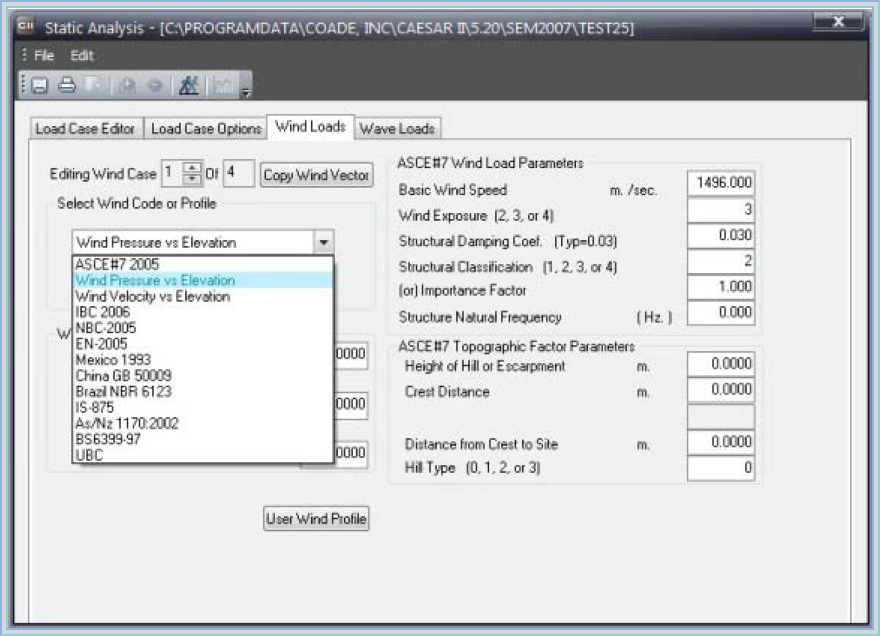Screen dimensions: 880x636
Task: Click the Basic Wind Speed field 1496.000
Action: tap(721, 183)
